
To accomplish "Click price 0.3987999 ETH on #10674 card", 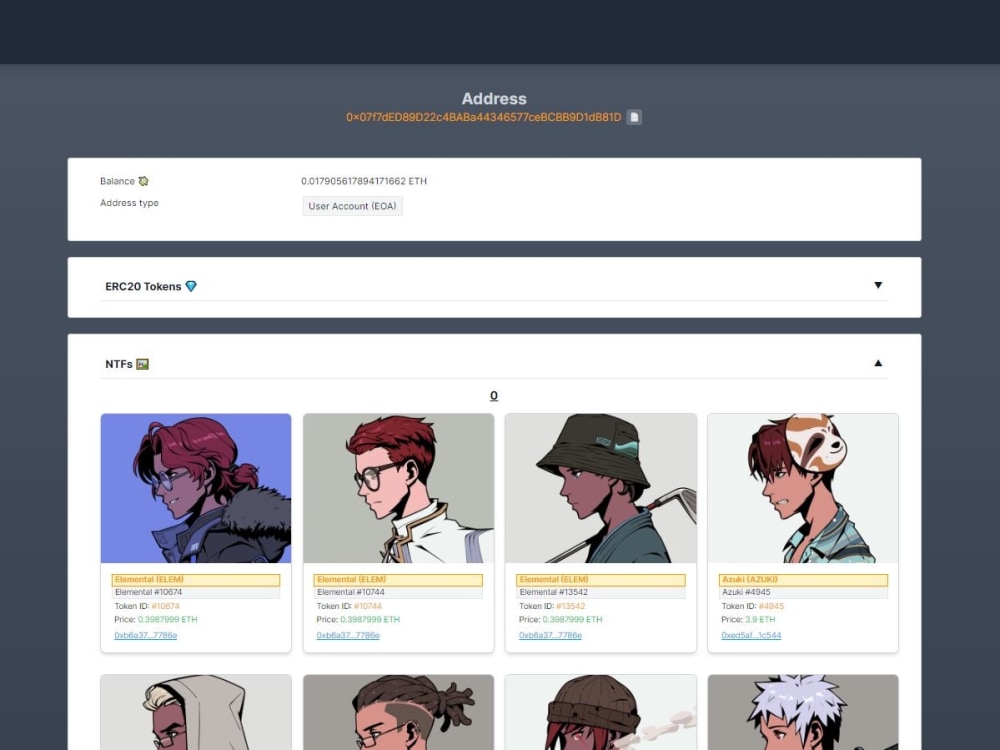I will pyautogui.click(x=167, y=619).
